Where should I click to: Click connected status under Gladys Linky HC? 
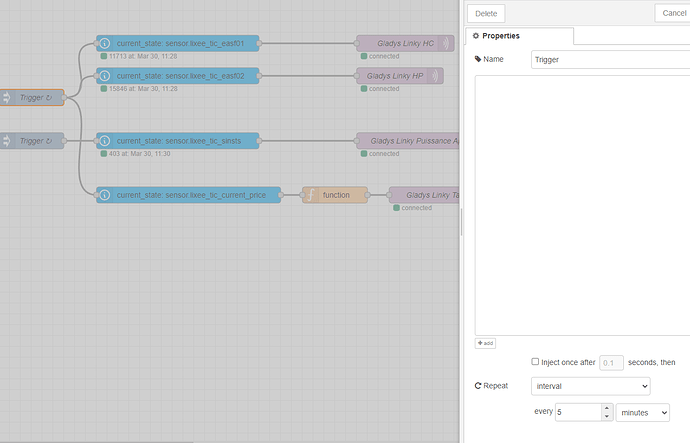[x=384, y=56]
